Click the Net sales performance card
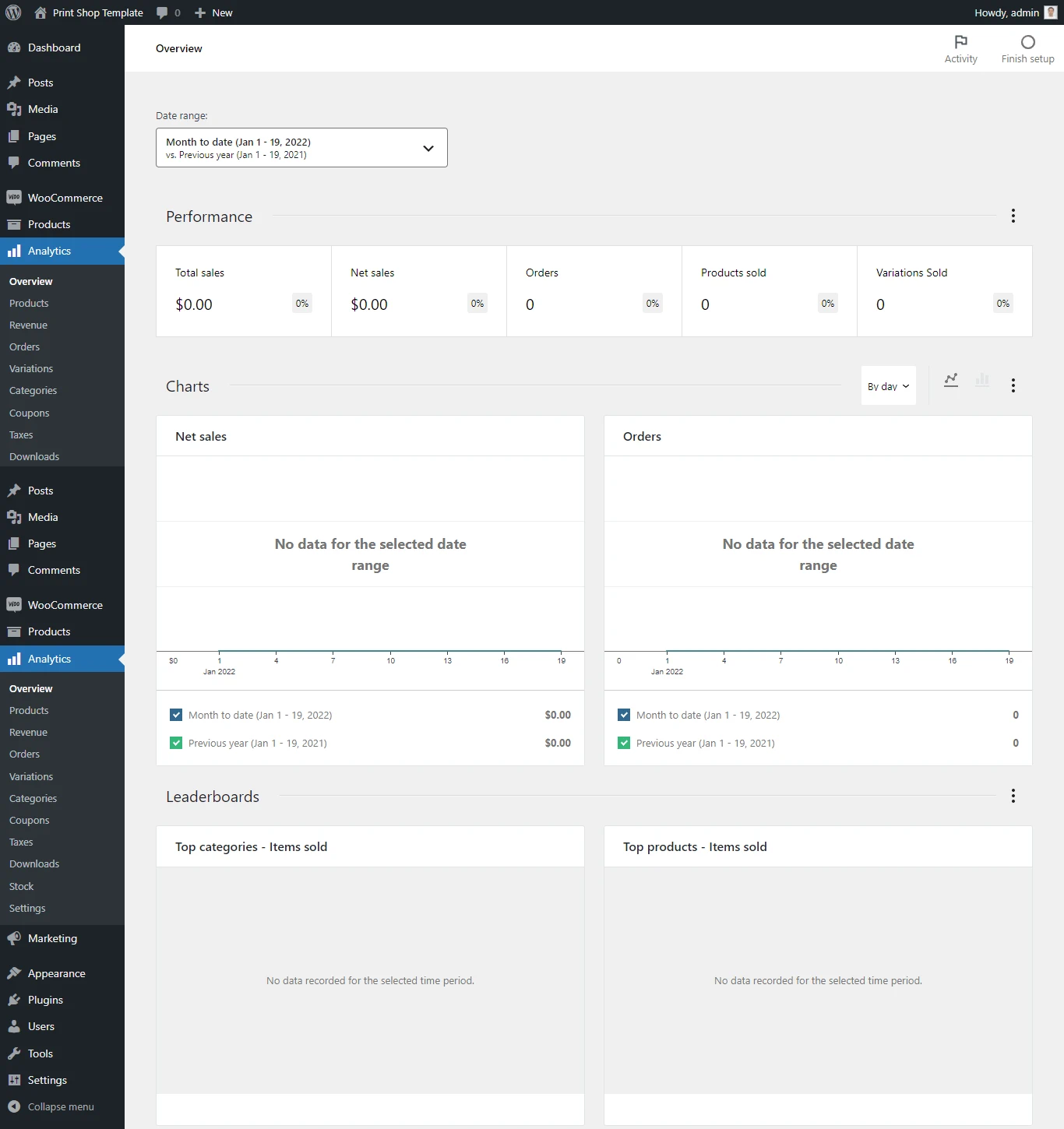The height and width of the screenshot is (1129, 1064). [419, 291]
